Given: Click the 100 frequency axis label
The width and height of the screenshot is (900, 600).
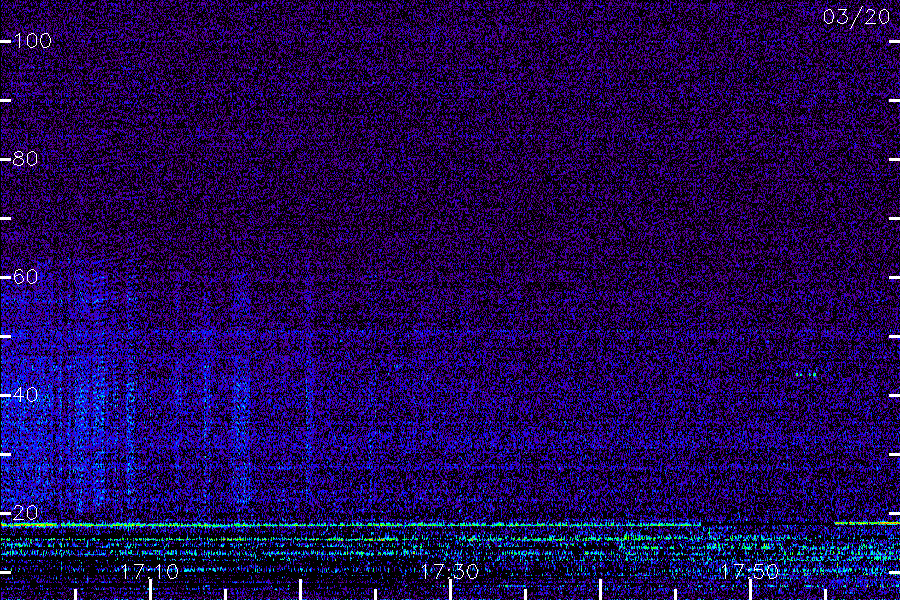Looking at the screenshot, I should pyautogui.click(x=32, y=41).
